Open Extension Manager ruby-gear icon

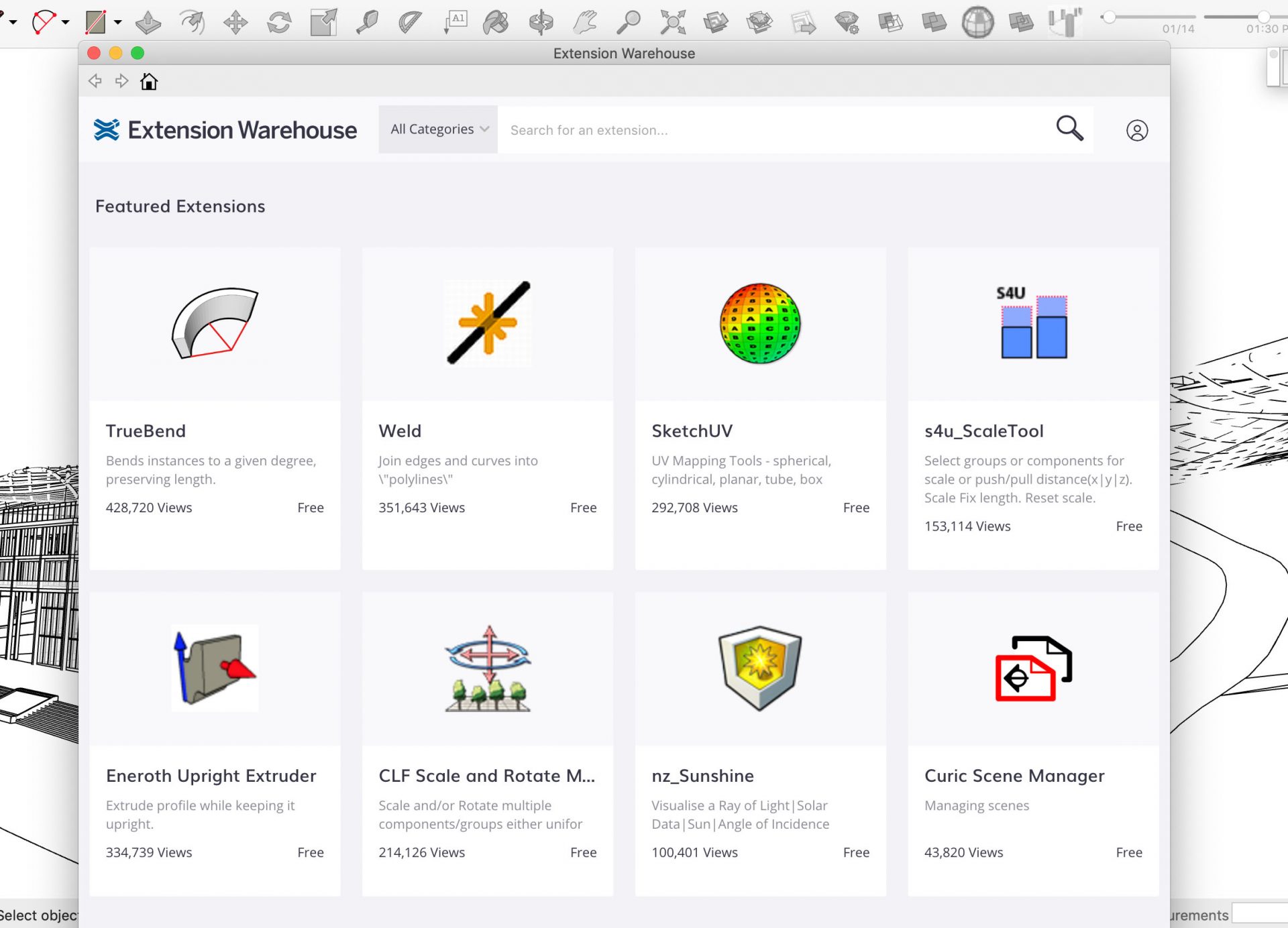(847, 22)
